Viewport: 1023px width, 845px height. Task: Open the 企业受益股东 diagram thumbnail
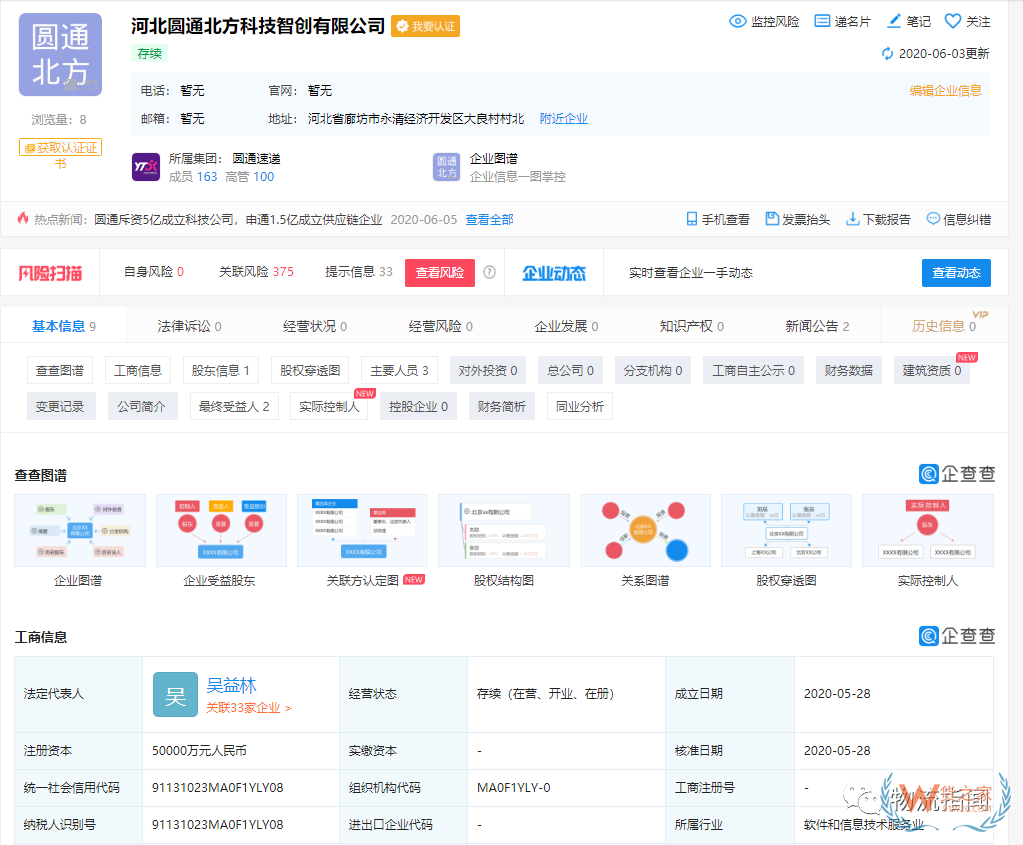(221, 530)
